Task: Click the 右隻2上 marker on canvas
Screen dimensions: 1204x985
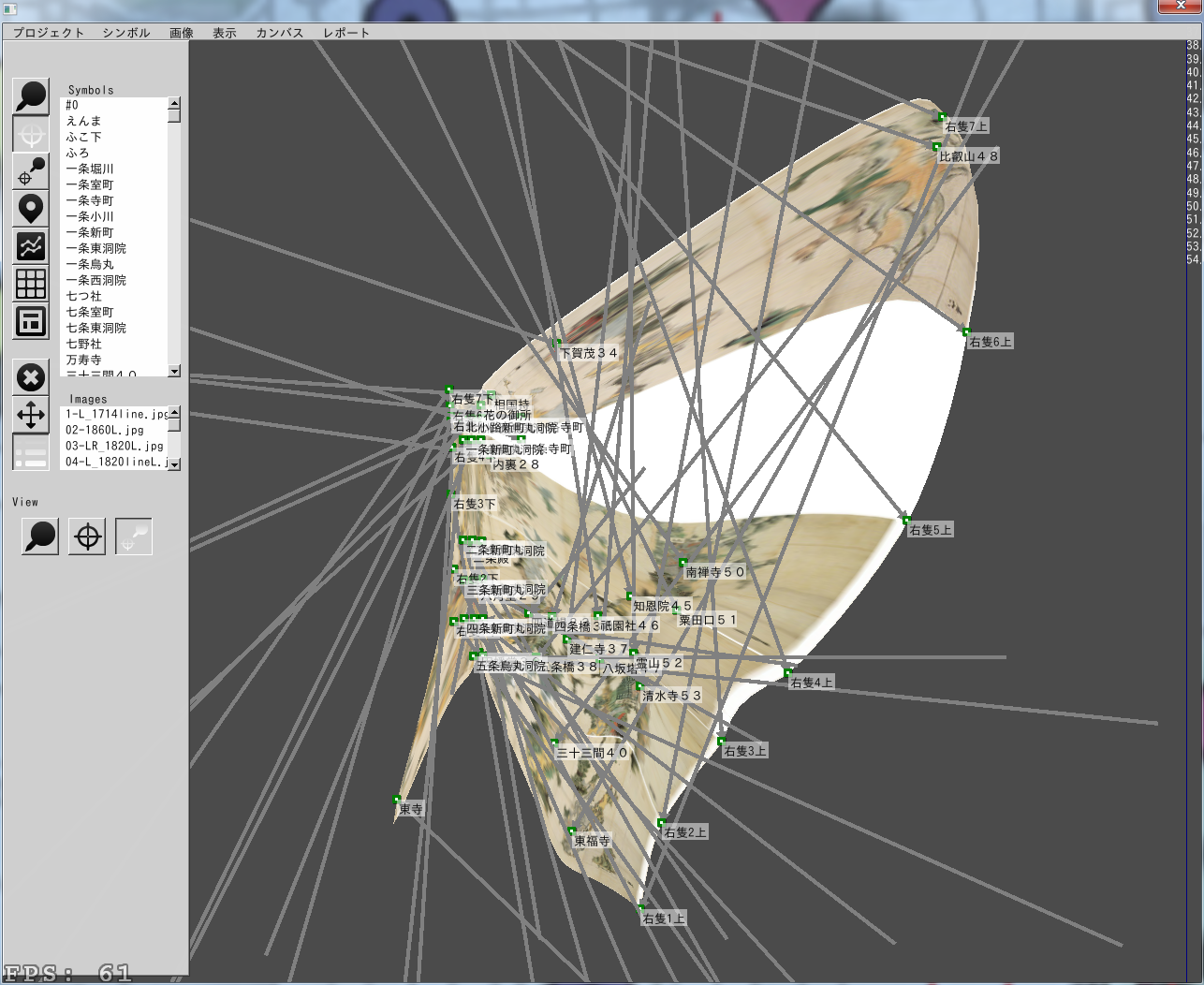Action: [x=661, y=823]
